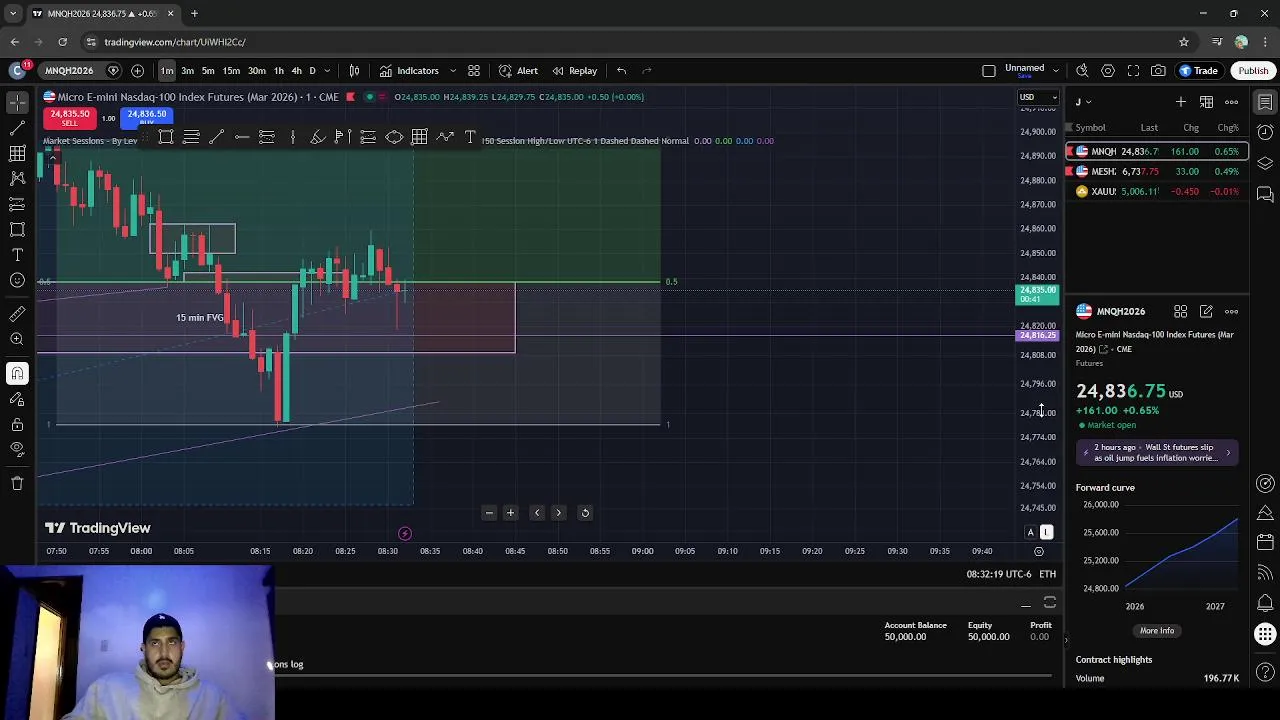This screenshot has height=720, width=1280.
Task: Open the timezone 08:32:19 UTC-6 selector
Action: click(x=998, y=574)
